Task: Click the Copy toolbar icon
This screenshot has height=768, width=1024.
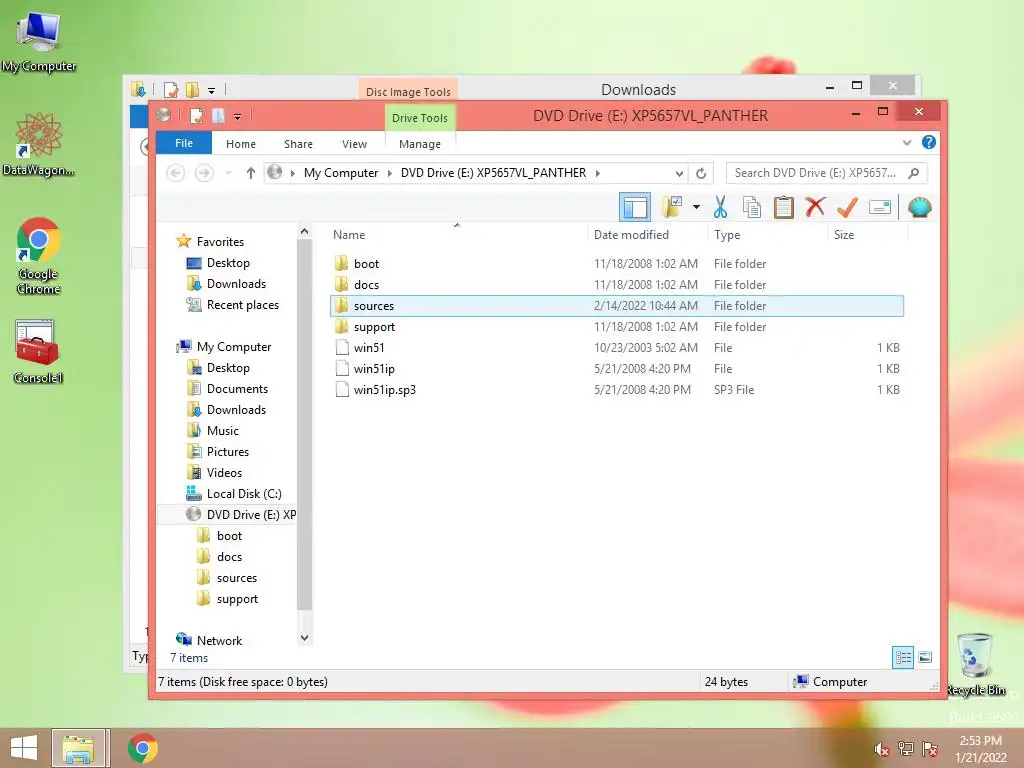Action: click(752, 208)
